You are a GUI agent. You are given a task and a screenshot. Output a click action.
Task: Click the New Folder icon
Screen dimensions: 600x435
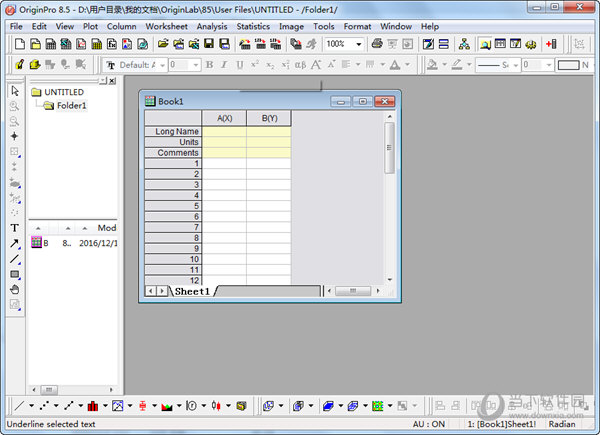[x=35, y=44]
